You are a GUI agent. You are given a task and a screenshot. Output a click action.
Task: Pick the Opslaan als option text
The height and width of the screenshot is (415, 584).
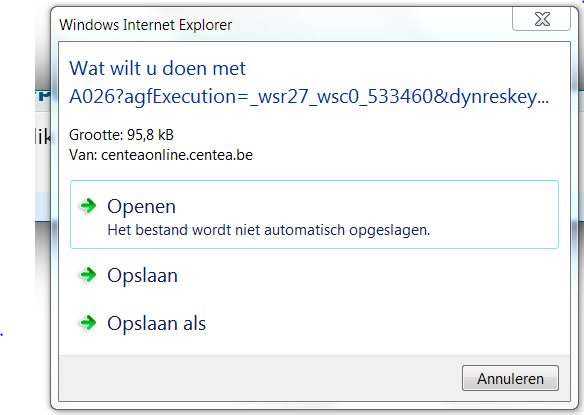pos(156,323)
